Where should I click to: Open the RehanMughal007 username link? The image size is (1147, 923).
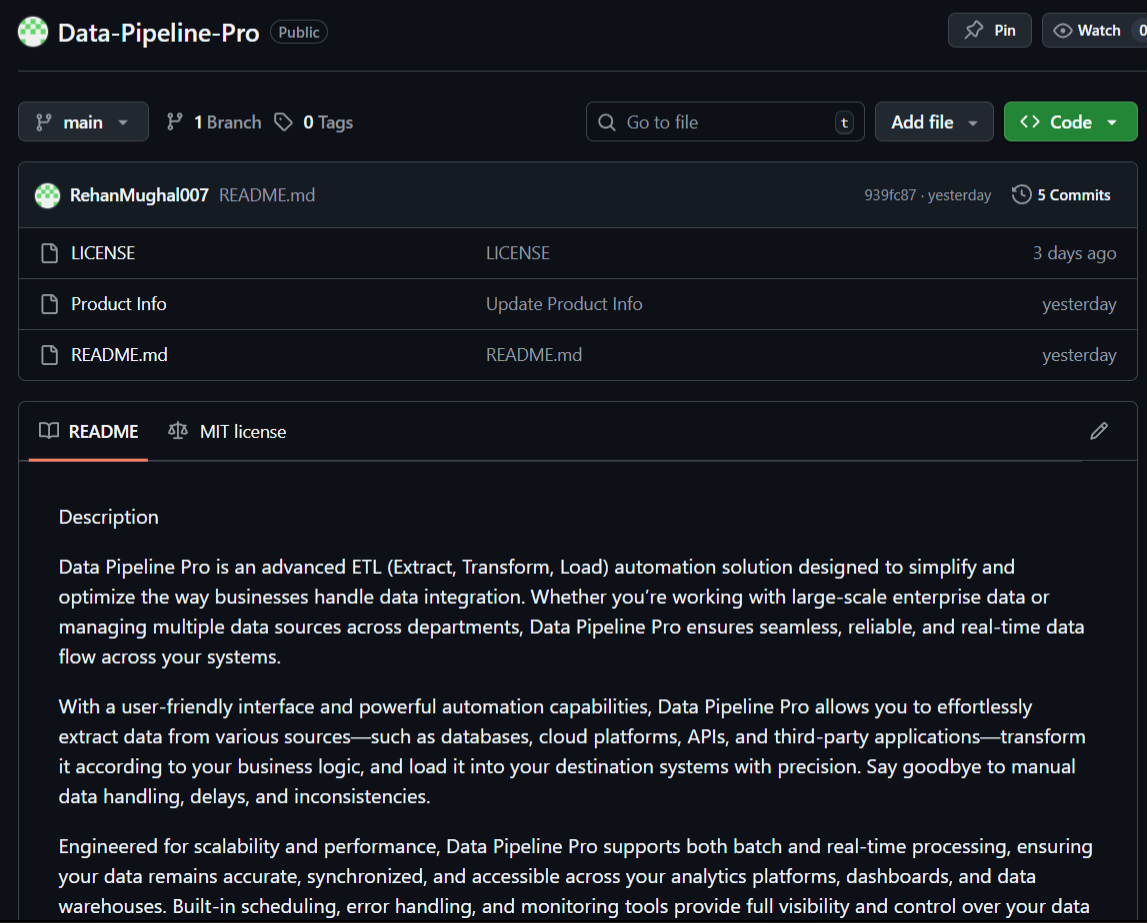tap(139, 195)
